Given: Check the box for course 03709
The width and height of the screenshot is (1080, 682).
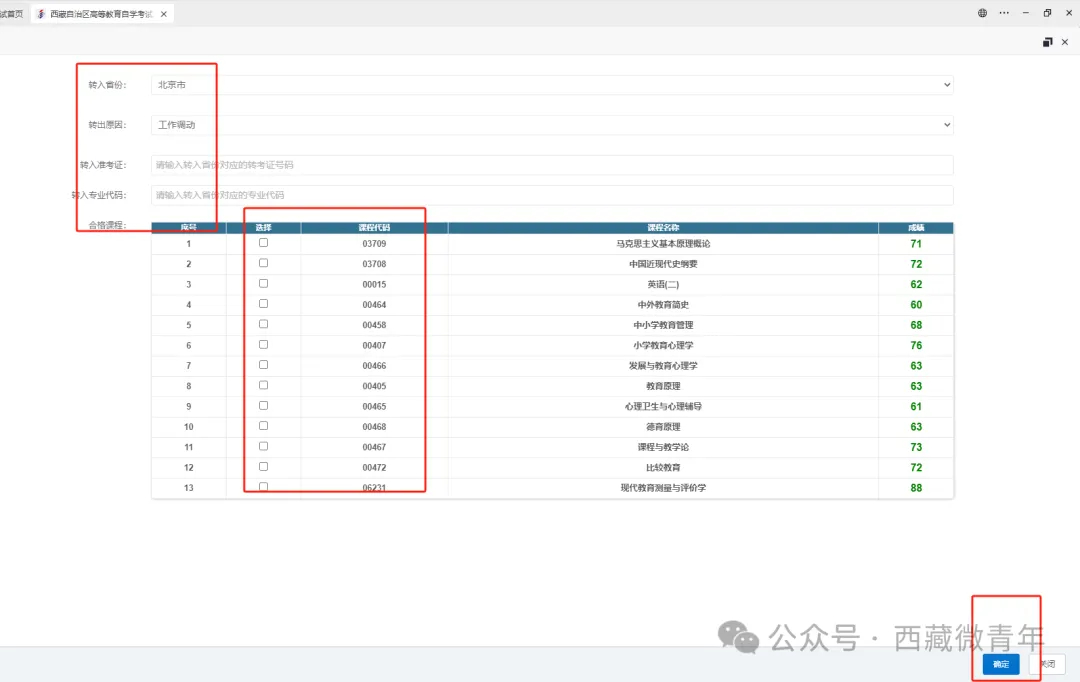Looking at the screenshot, I should (263, 243).
